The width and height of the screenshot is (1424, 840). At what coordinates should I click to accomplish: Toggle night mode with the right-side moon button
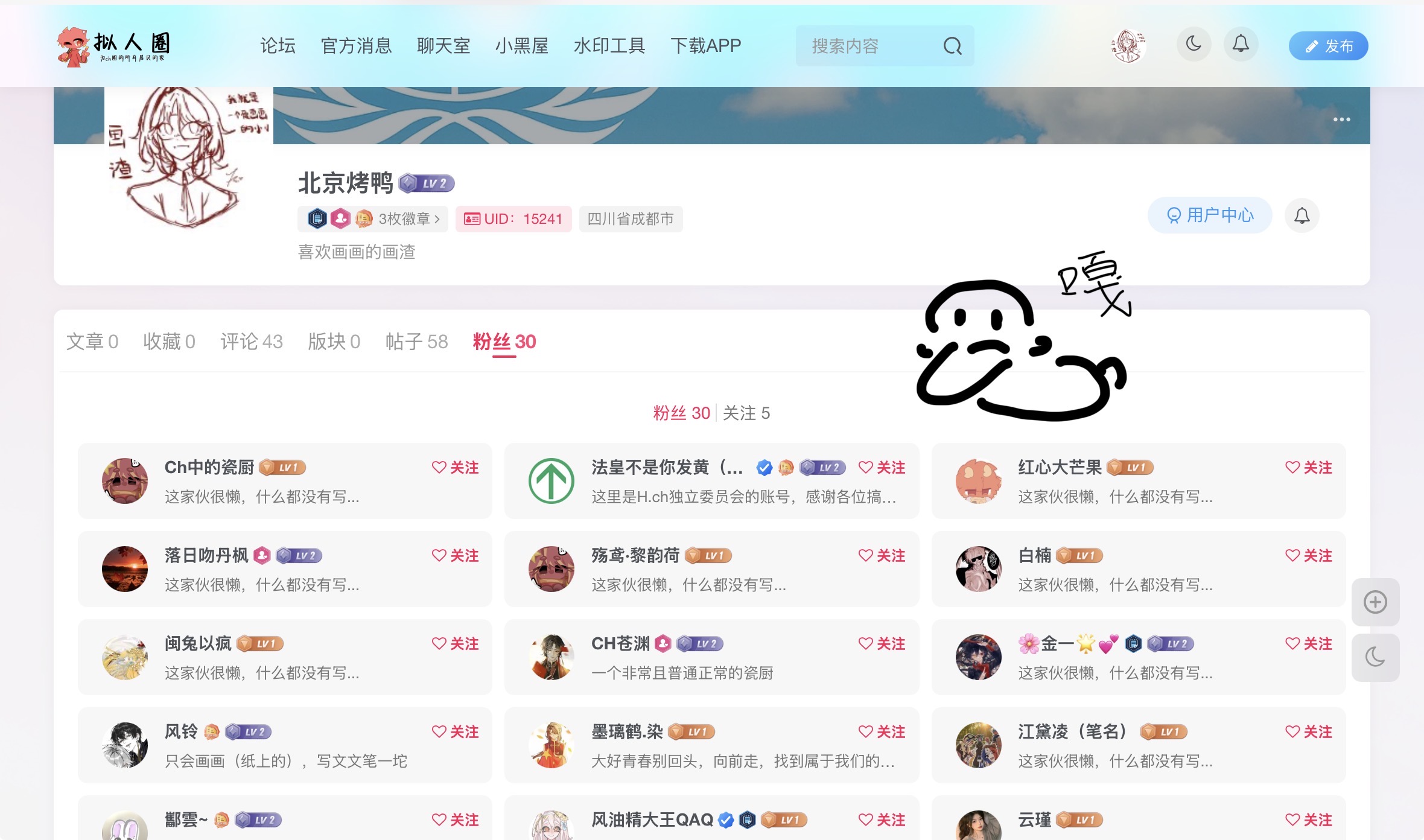pyautogui.click(x=1376, y=657)
